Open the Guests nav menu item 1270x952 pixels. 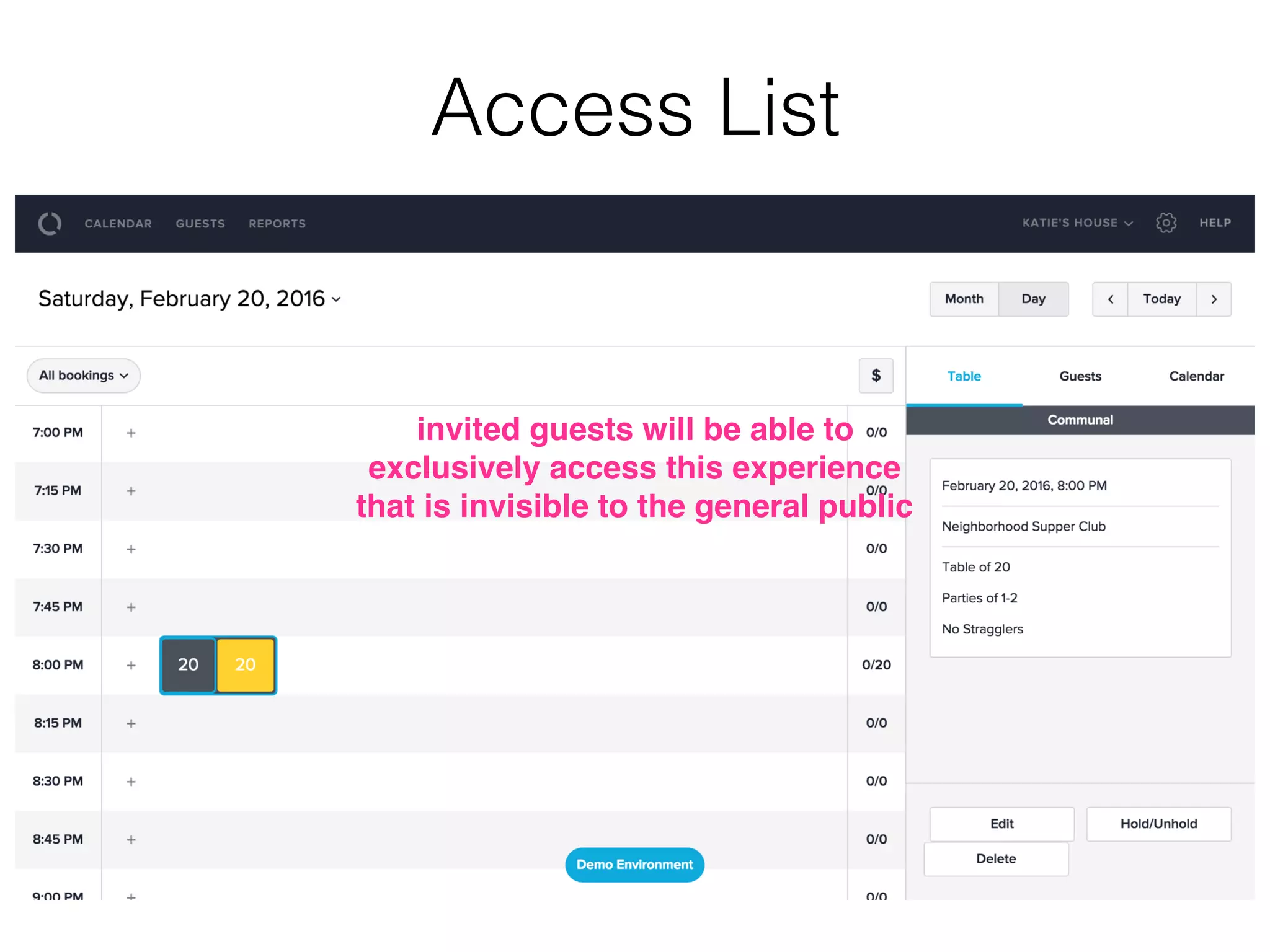[x=200, y=224]
